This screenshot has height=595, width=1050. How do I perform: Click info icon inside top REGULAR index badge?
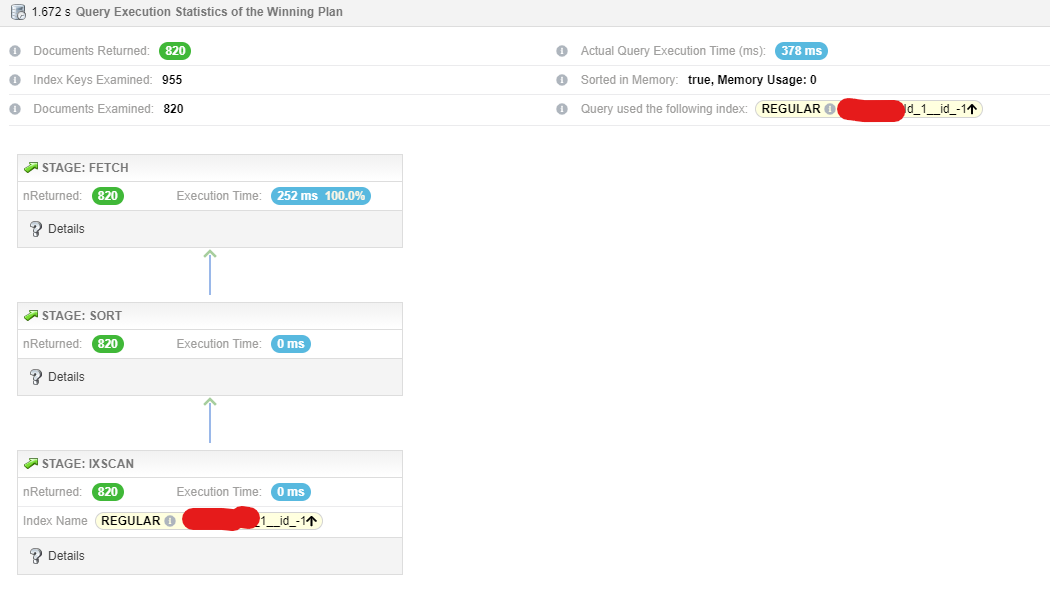[830, 108]
